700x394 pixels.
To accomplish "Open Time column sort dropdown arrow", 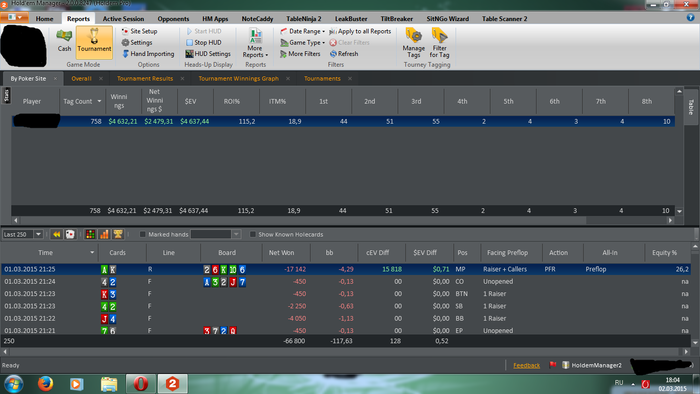I will tap(92, 253).
